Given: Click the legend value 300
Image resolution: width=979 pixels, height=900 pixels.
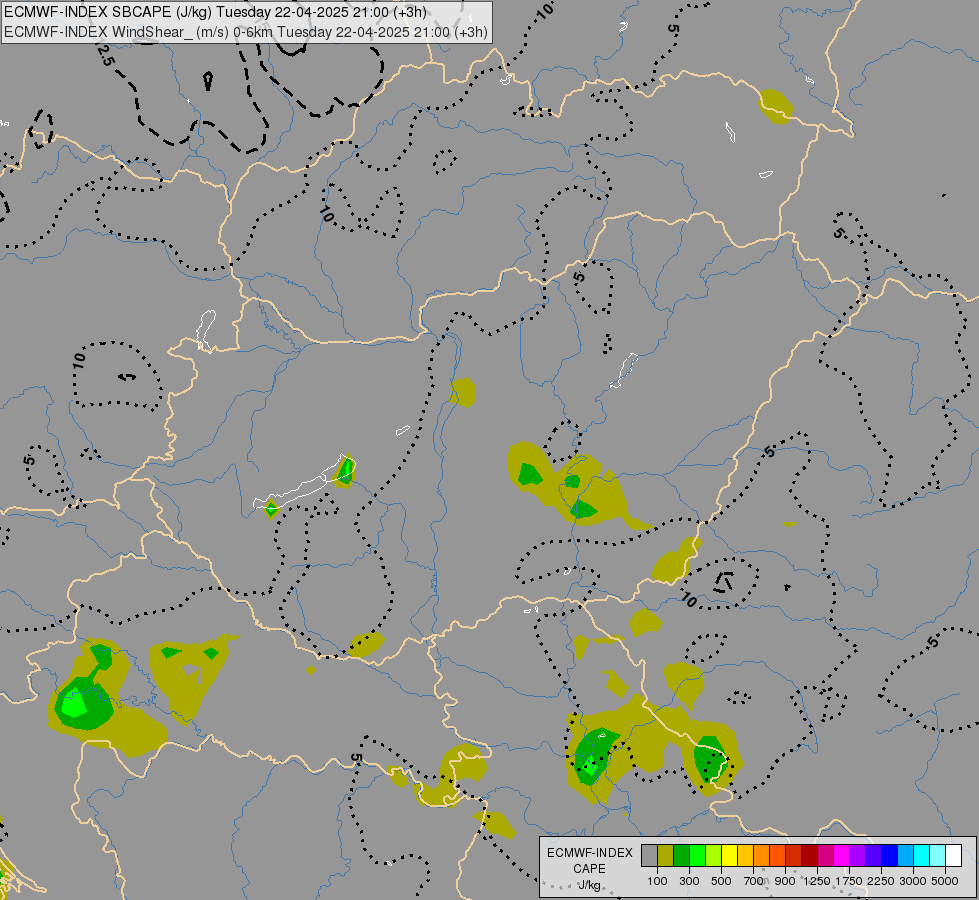Looking at the screenshot, I should click(689, 881).
